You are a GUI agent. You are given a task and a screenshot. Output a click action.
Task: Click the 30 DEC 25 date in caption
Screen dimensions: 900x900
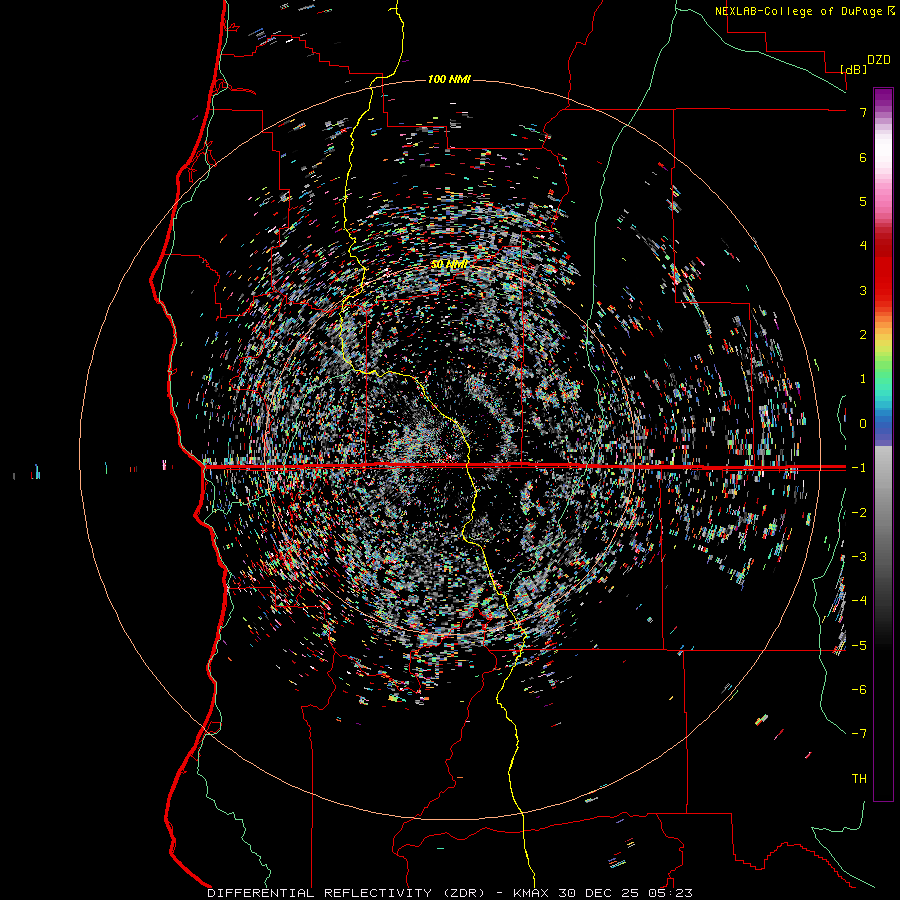click(597, 893)
